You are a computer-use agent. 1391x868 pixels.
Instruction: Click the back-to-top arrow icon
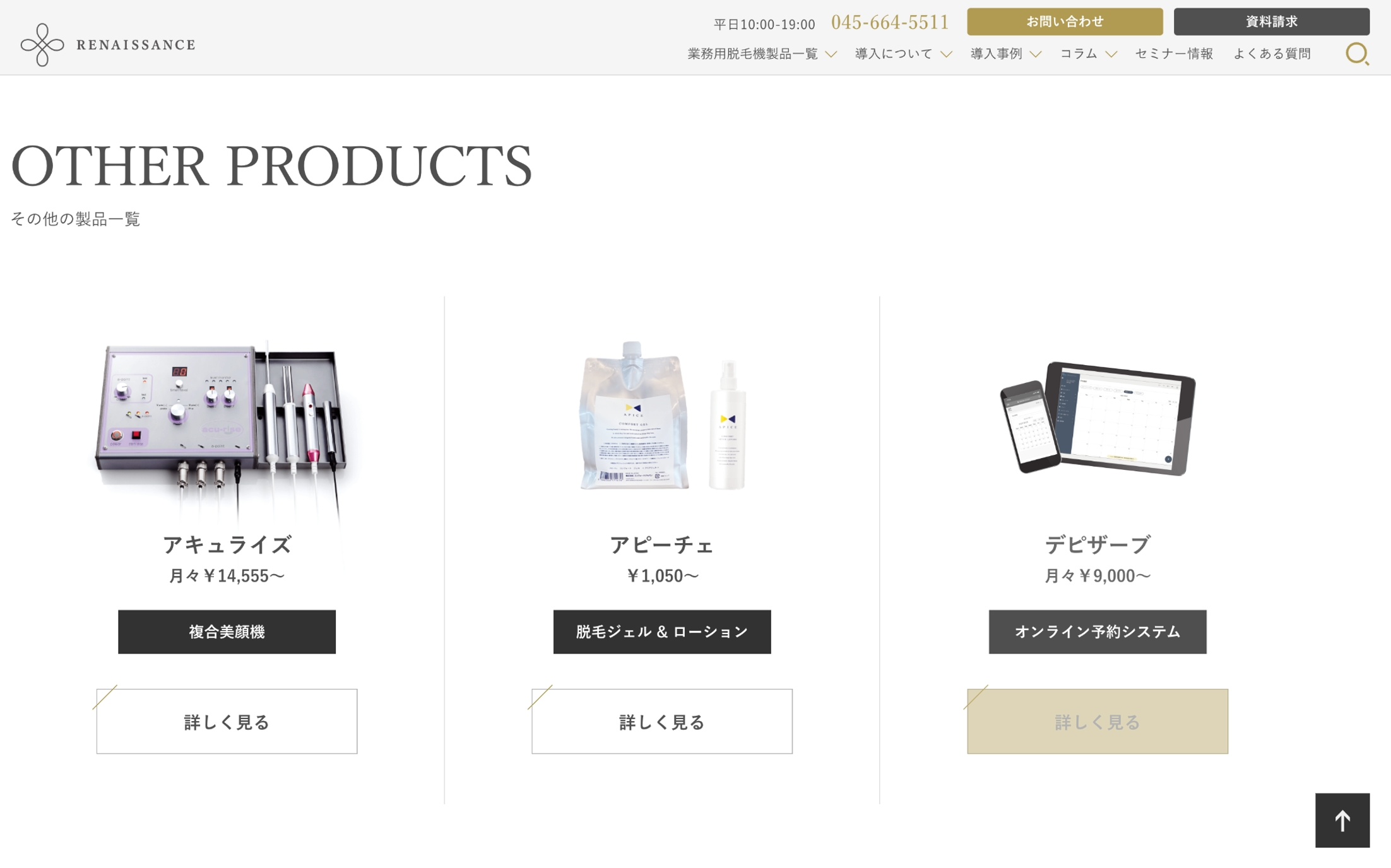(x=1342, y=820)
